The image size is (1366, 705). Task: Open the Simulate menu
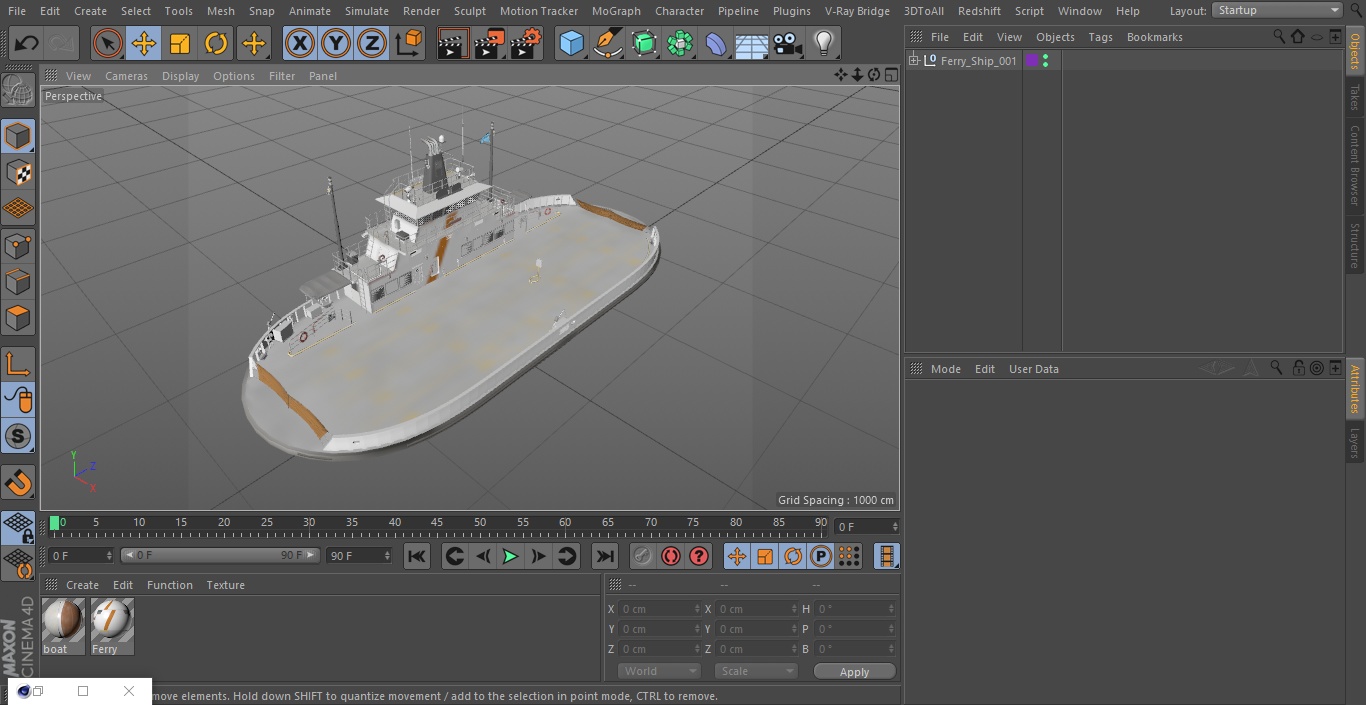(x=366, y=11)
